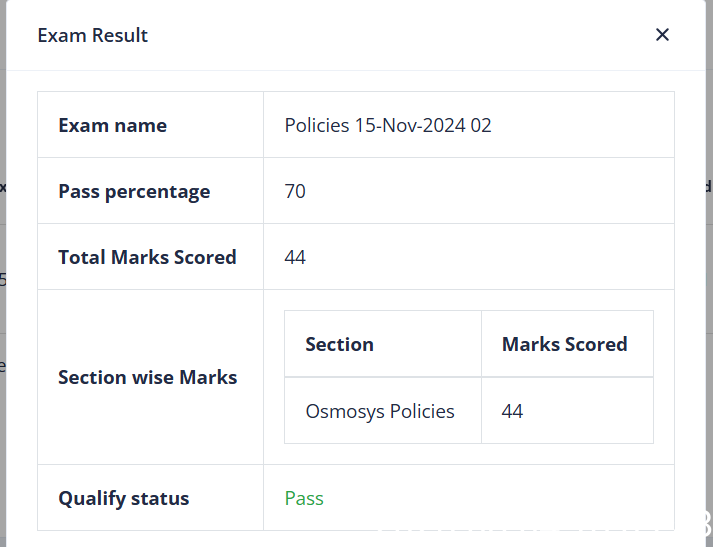Select the Exam name row label
This screenshot has height=547, width=713.
[x=112, y=125]
